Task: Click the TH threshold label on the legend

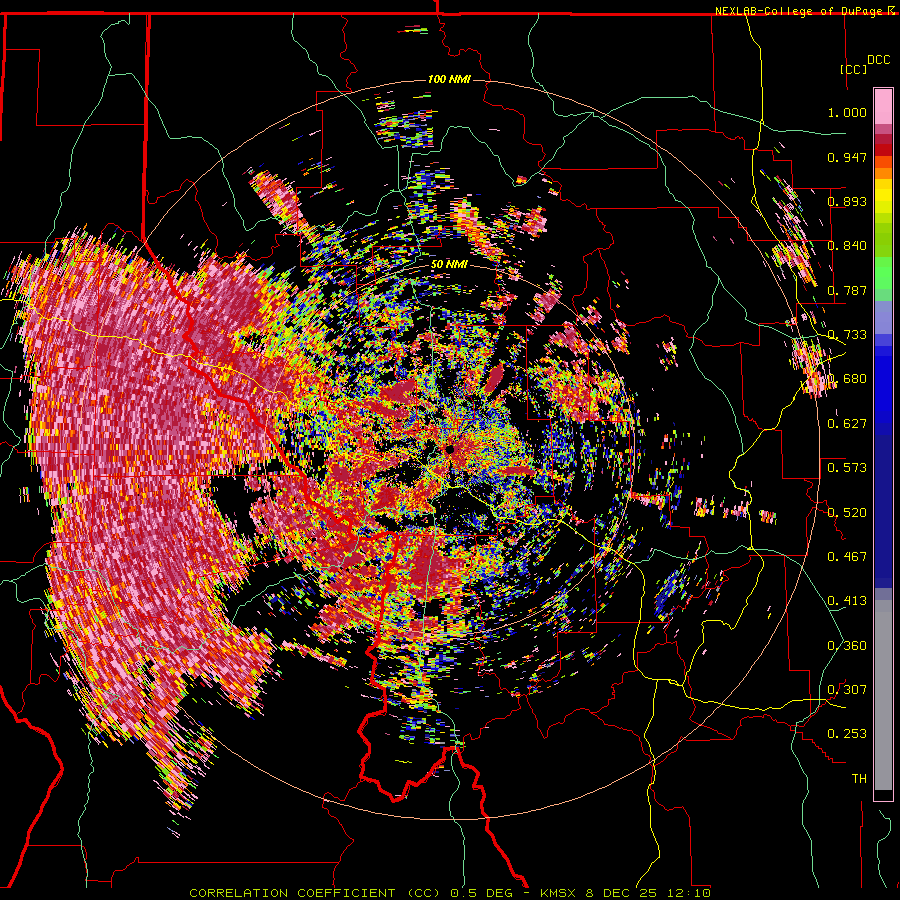Action: click(x=859, y=779)
